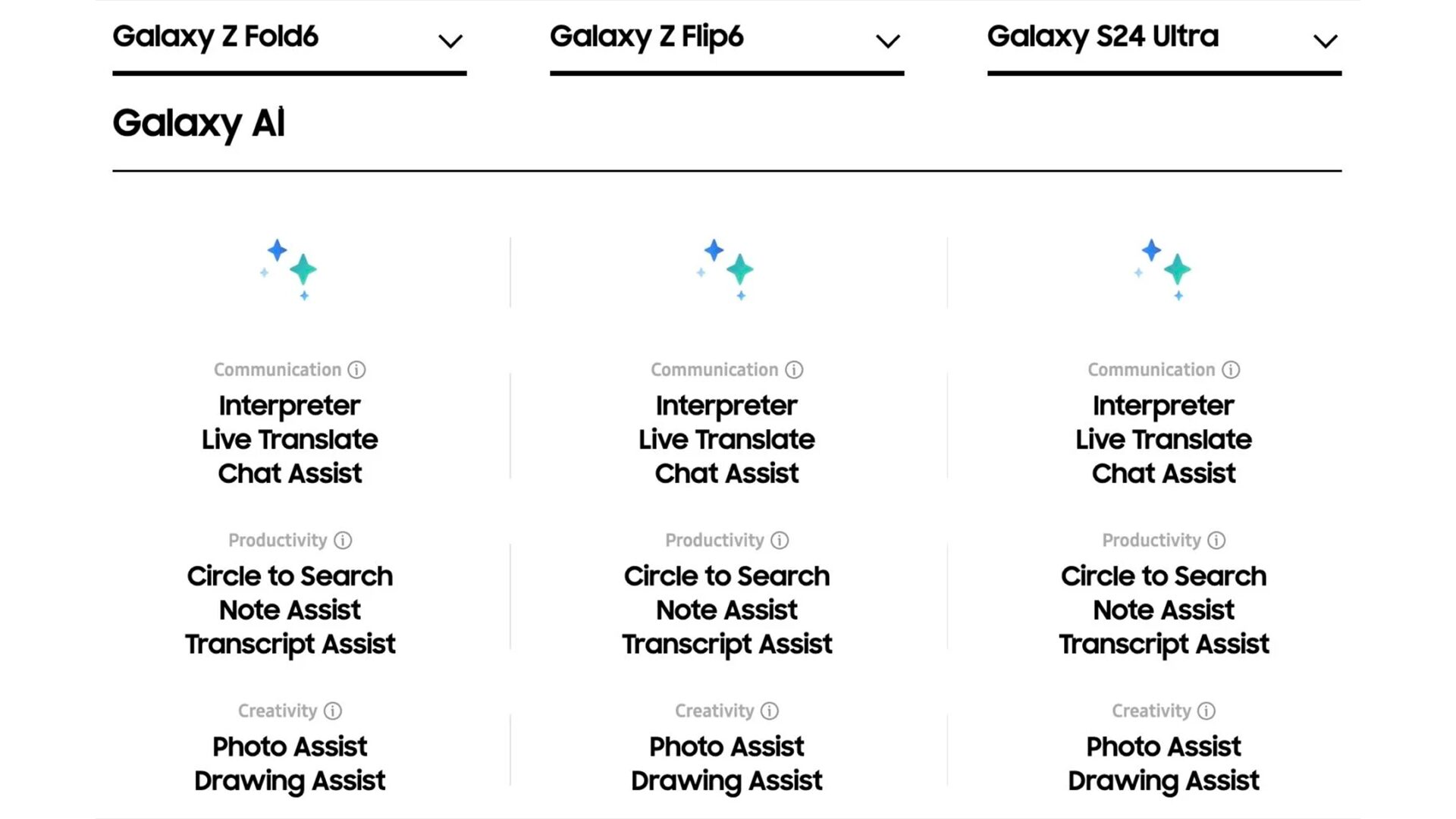Click Galaxy AI sparkle icon in Fold6 column
Viewport: 1456px width, 819px height.
290,270
